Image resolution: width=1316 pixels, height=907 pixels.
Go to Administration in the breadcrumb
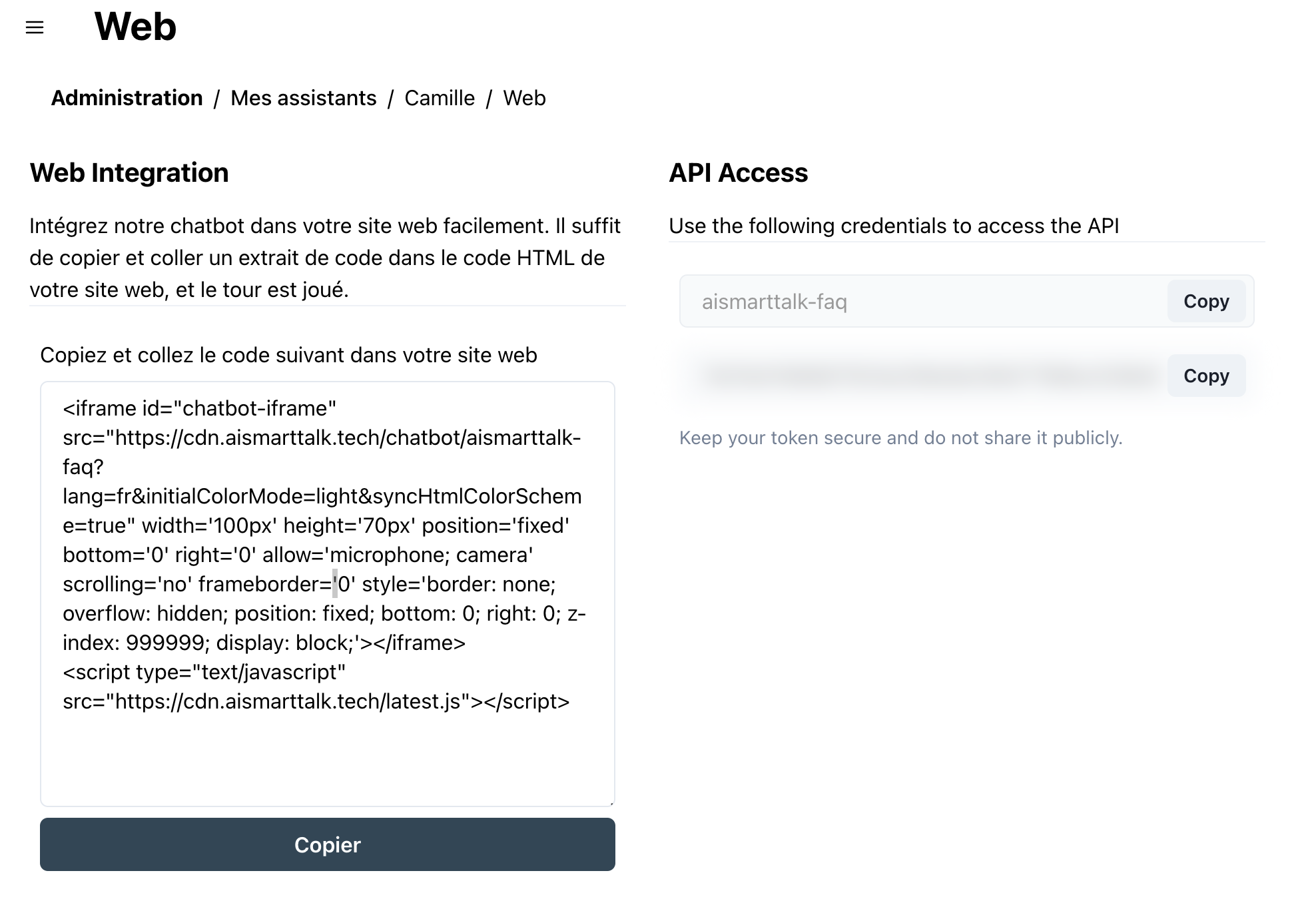pos(127,98)
